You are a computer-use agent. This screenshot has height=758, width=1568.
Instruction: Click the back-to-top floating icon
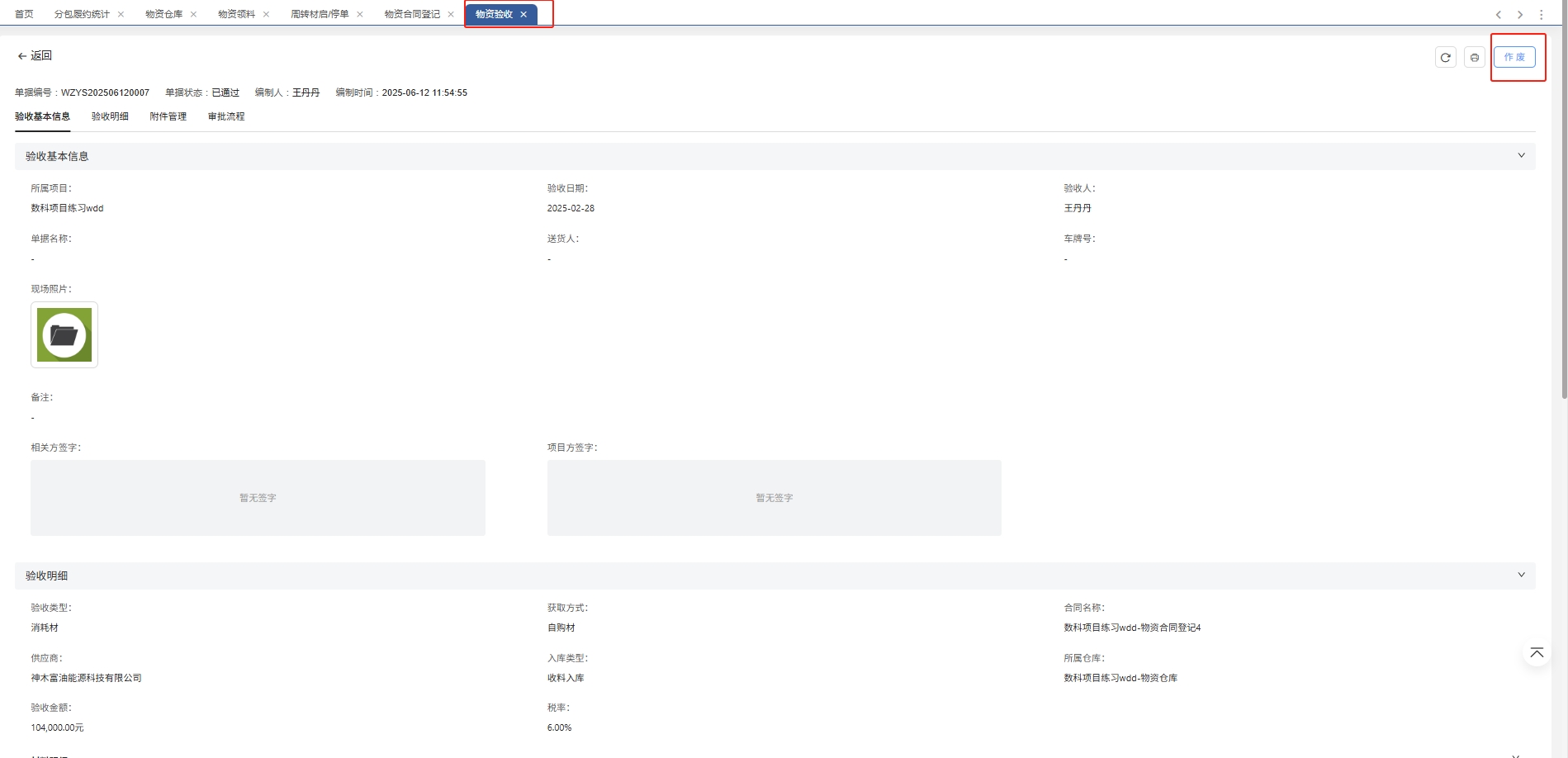click(x=1536, y=653)
